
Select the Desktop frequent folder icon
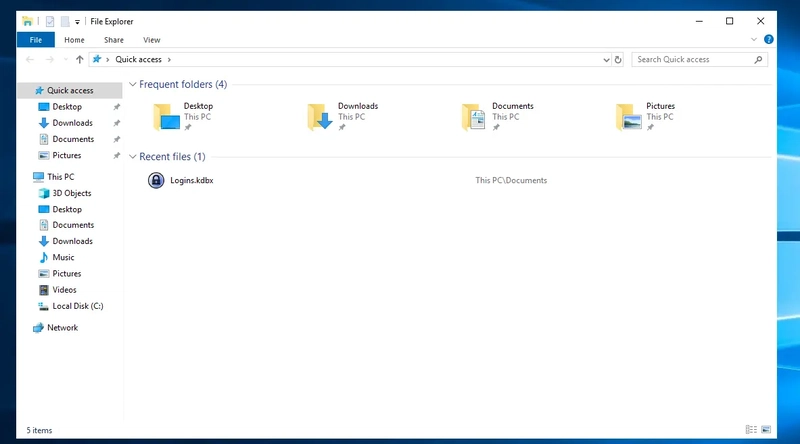[167, 117]
